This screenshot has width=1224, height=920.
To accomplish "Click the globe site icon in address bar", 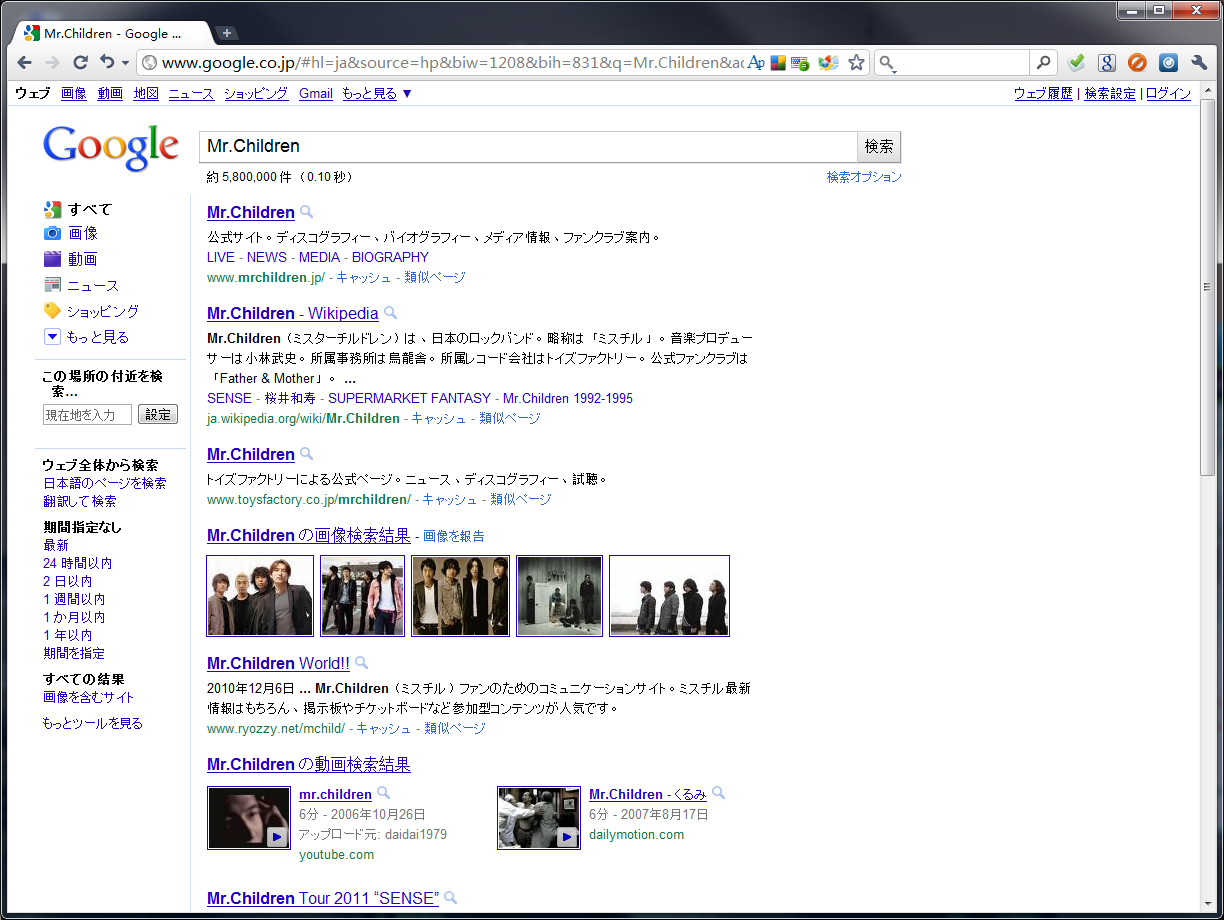I will [150, 63].
